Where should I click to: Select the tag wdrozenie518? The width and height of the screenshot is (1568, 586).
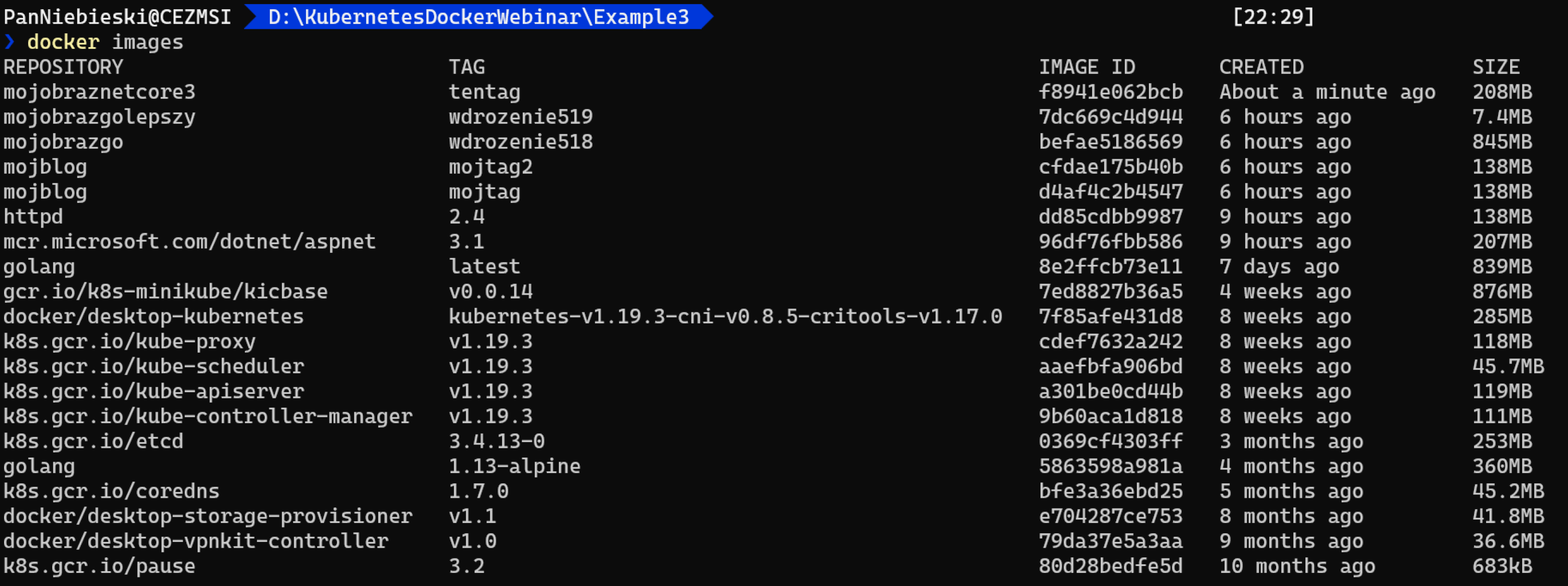pos(521,141)
